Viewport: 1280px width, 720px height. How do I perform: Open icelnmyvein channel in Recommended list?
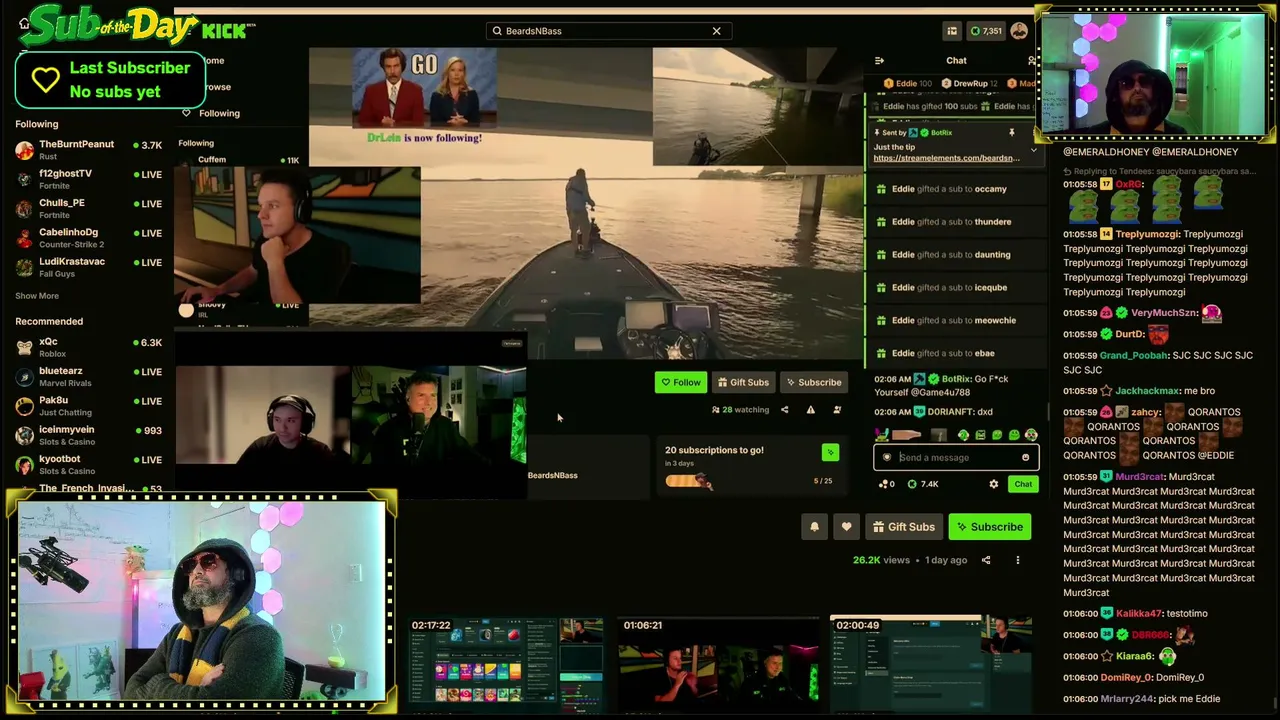[x=89, y=435]
